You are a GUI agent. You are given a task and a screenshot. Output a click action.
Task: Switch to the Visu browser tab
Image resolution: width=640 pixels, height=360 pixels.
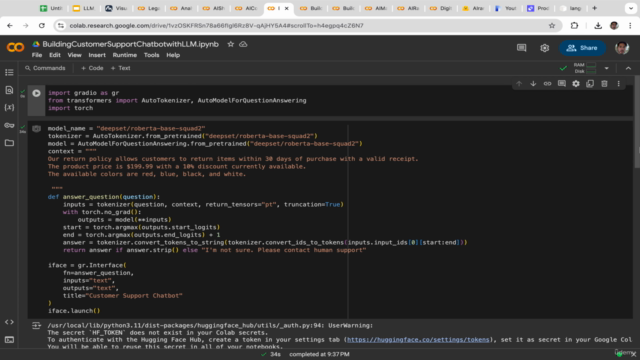(116, 8)
